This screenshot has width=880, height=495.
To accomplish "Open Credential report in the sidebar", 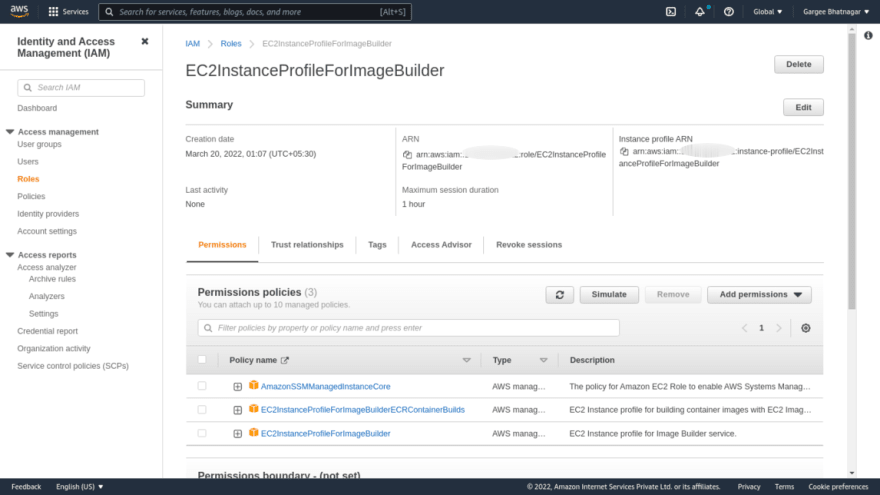I will 47,331.
